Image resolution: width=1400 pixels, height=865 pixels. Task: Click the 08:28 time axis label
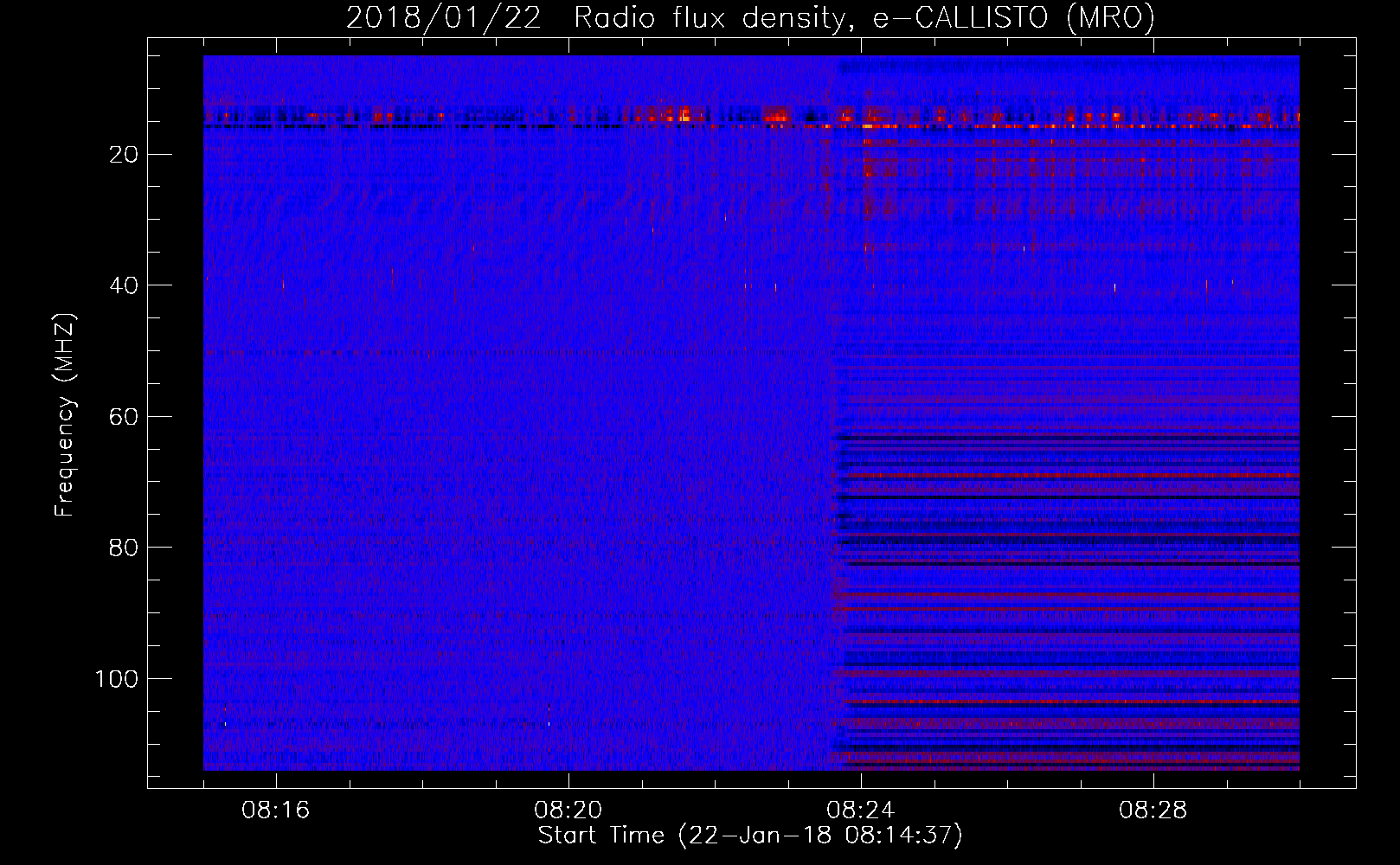(x=1153, y=811)
